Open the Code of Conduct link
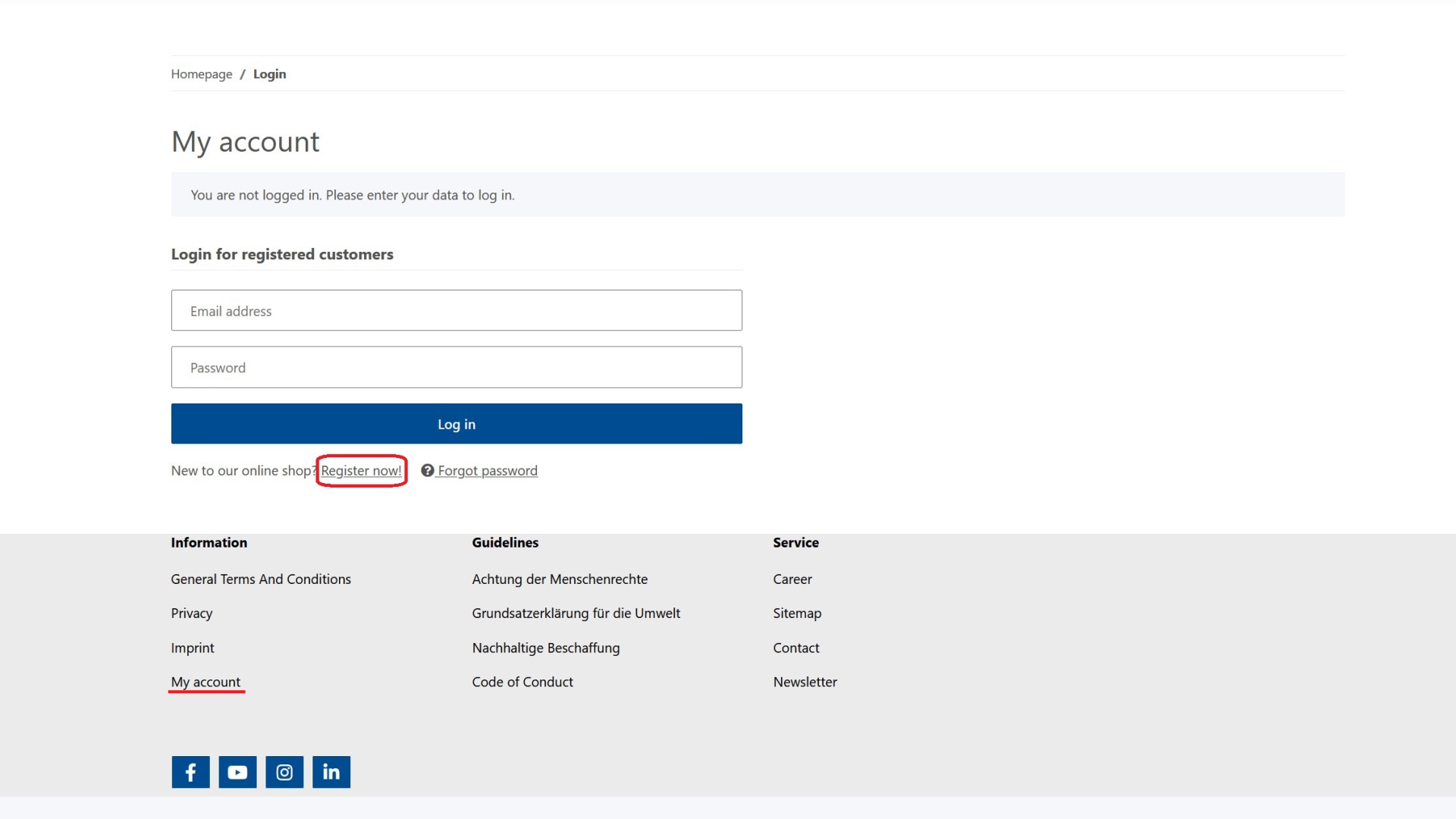The width and height of the screenshot is (1456, 819). [522, 682]
